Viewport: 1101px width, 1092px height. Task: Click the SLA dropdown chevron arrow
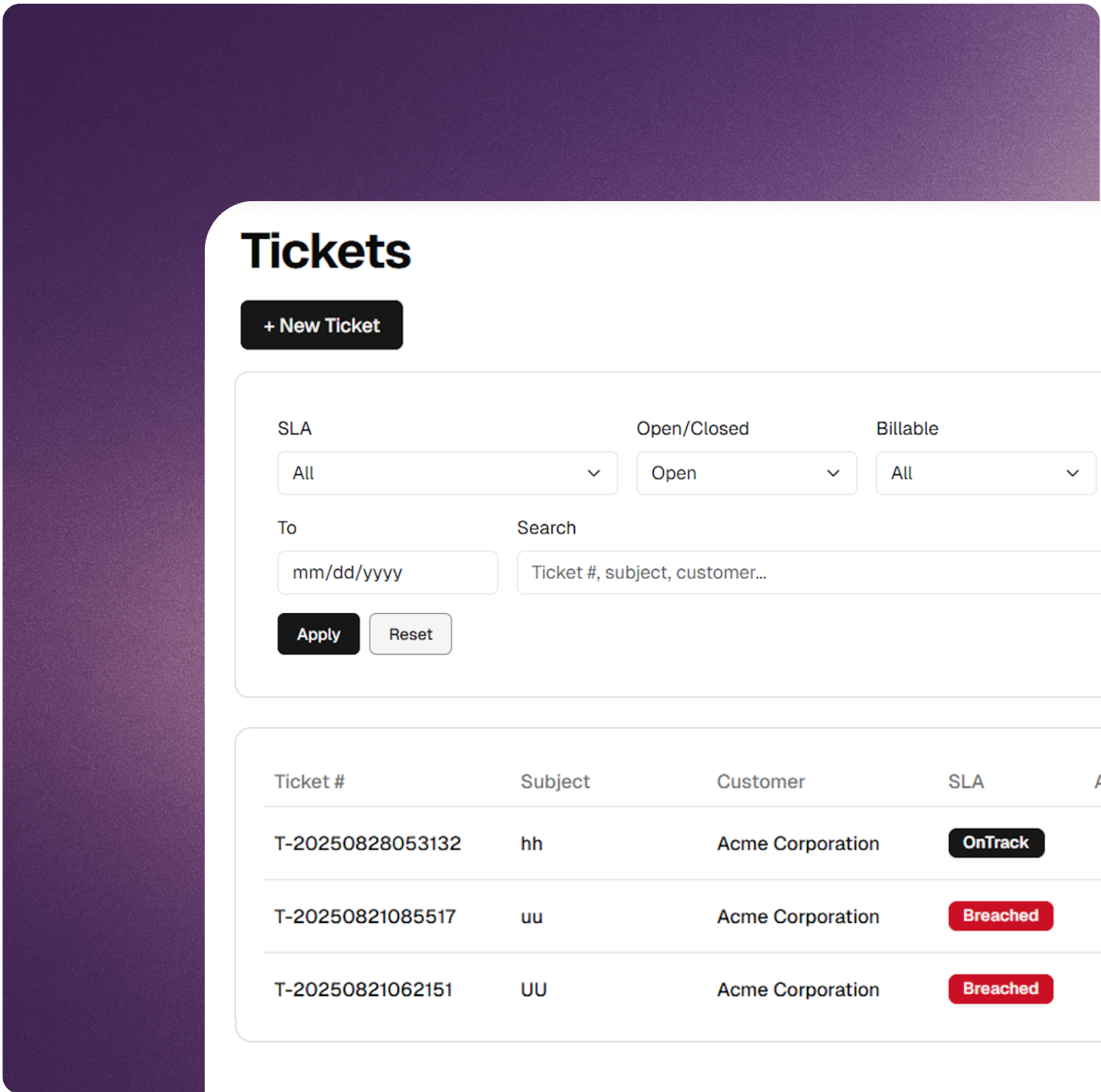(594, 473)
